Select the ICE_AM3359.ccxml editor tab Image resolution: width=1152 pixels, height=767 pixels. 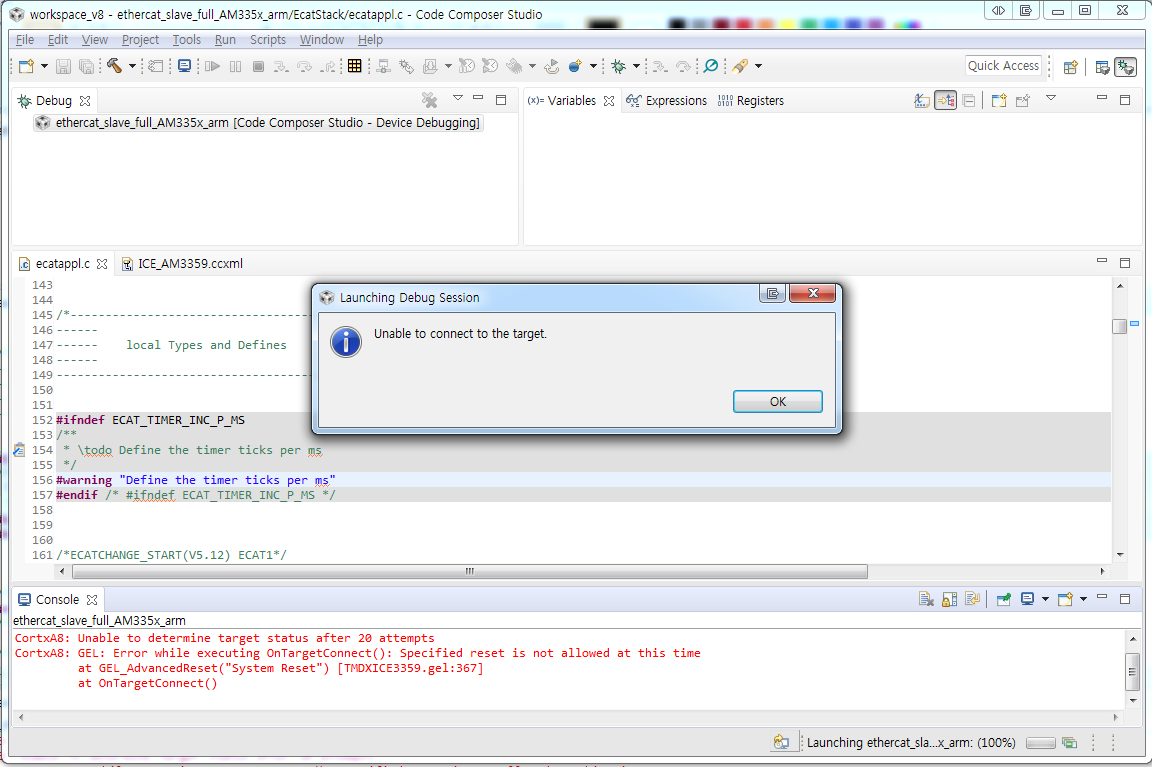click(x=182, y=264)
